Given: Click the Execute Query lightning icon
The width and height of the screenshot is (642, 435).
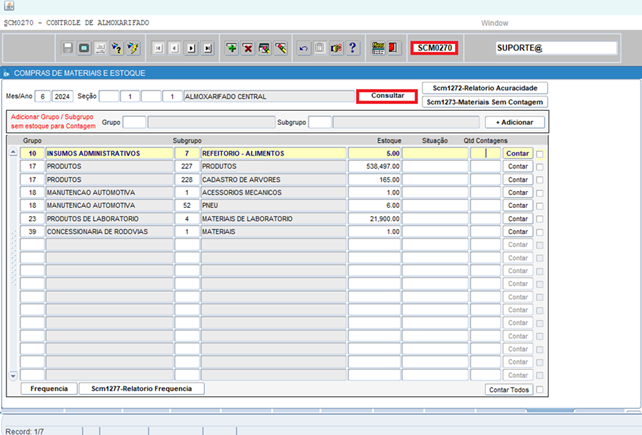Looking at the screenshot, I should (x=133, y=48).
